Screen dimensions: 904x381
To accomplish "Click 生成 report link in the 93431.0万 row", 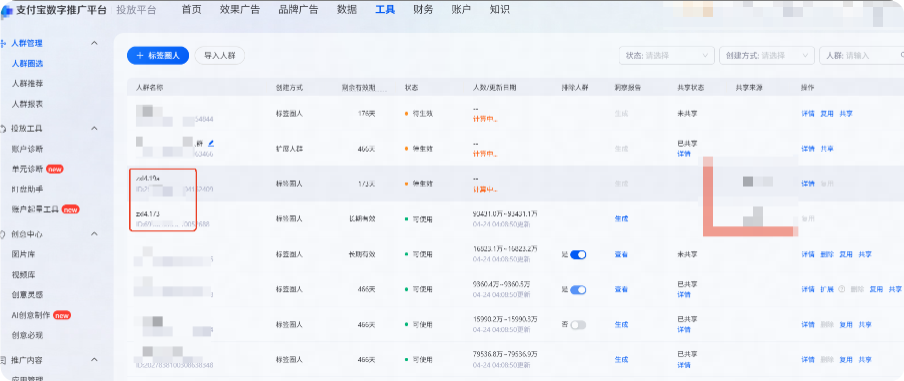I will (621, 219).
